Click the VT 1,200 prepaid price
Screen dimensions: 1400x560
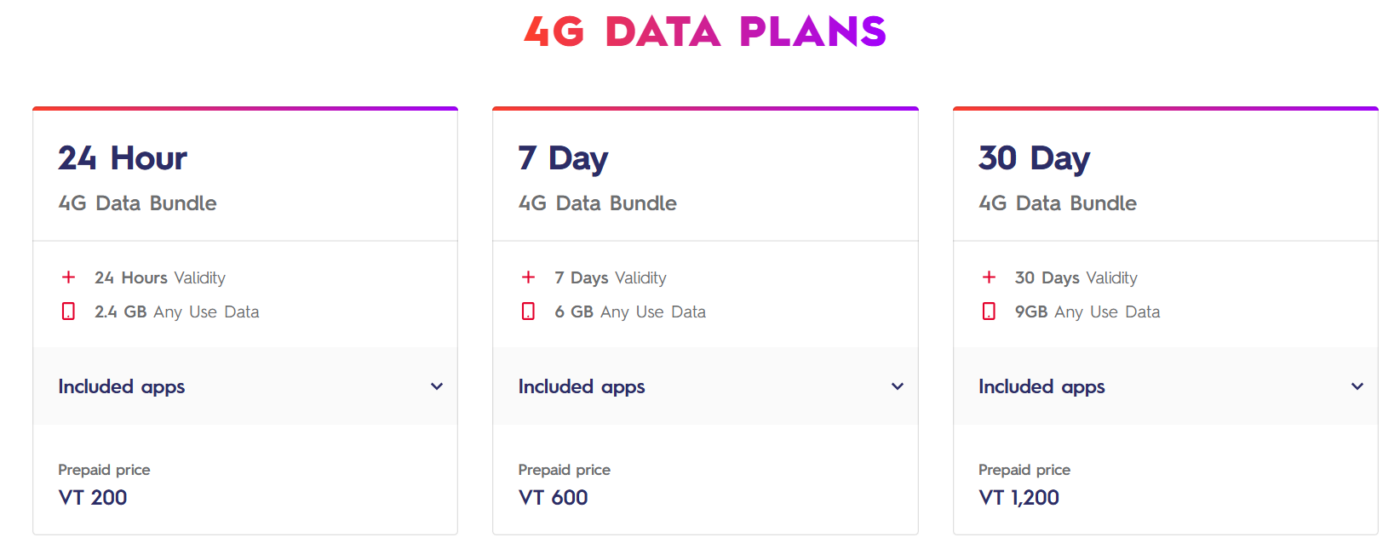point(1019,497)
